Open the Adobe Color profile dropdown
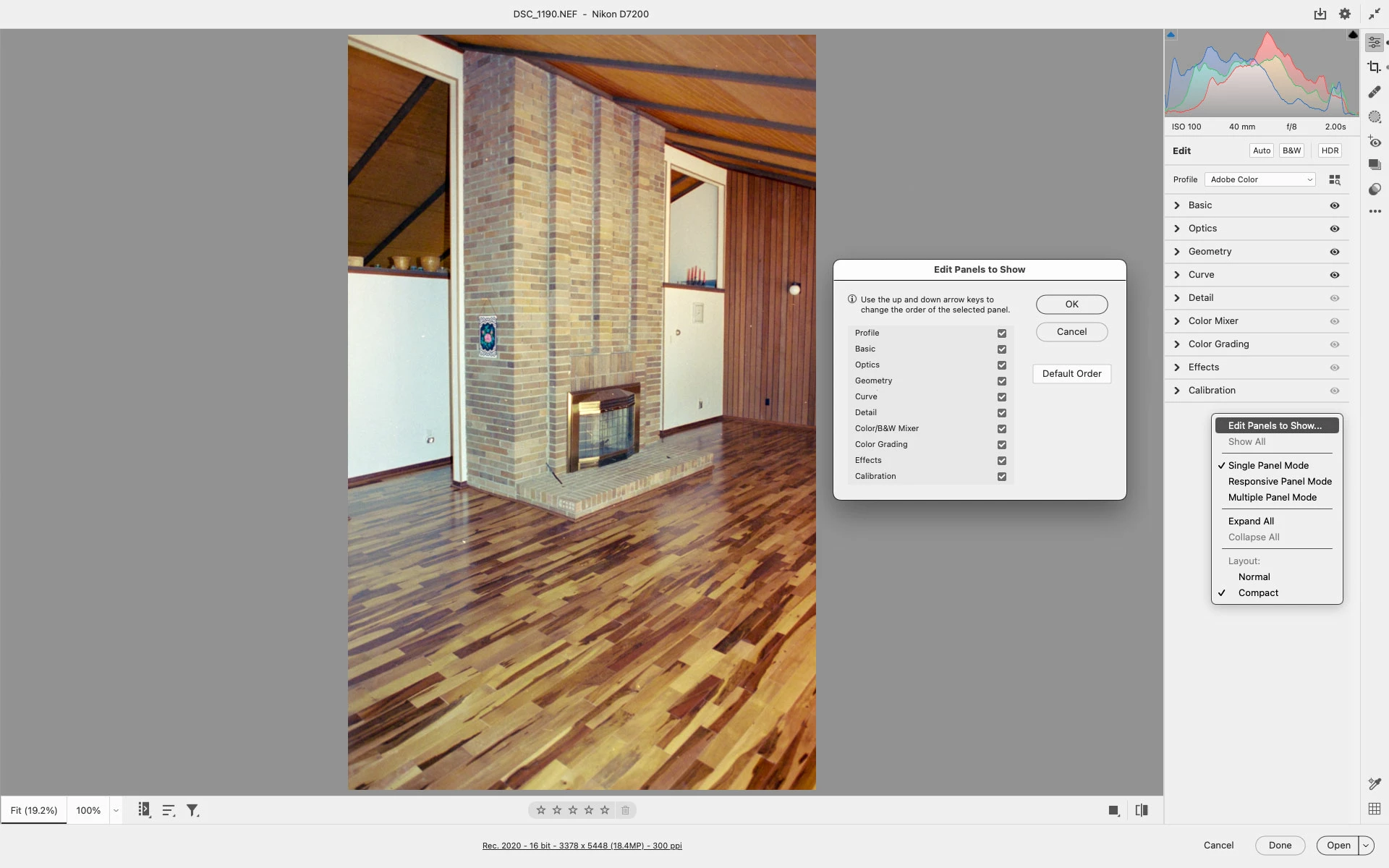The width and height of the screenshot is (1389, 868). click(1260, 179)
